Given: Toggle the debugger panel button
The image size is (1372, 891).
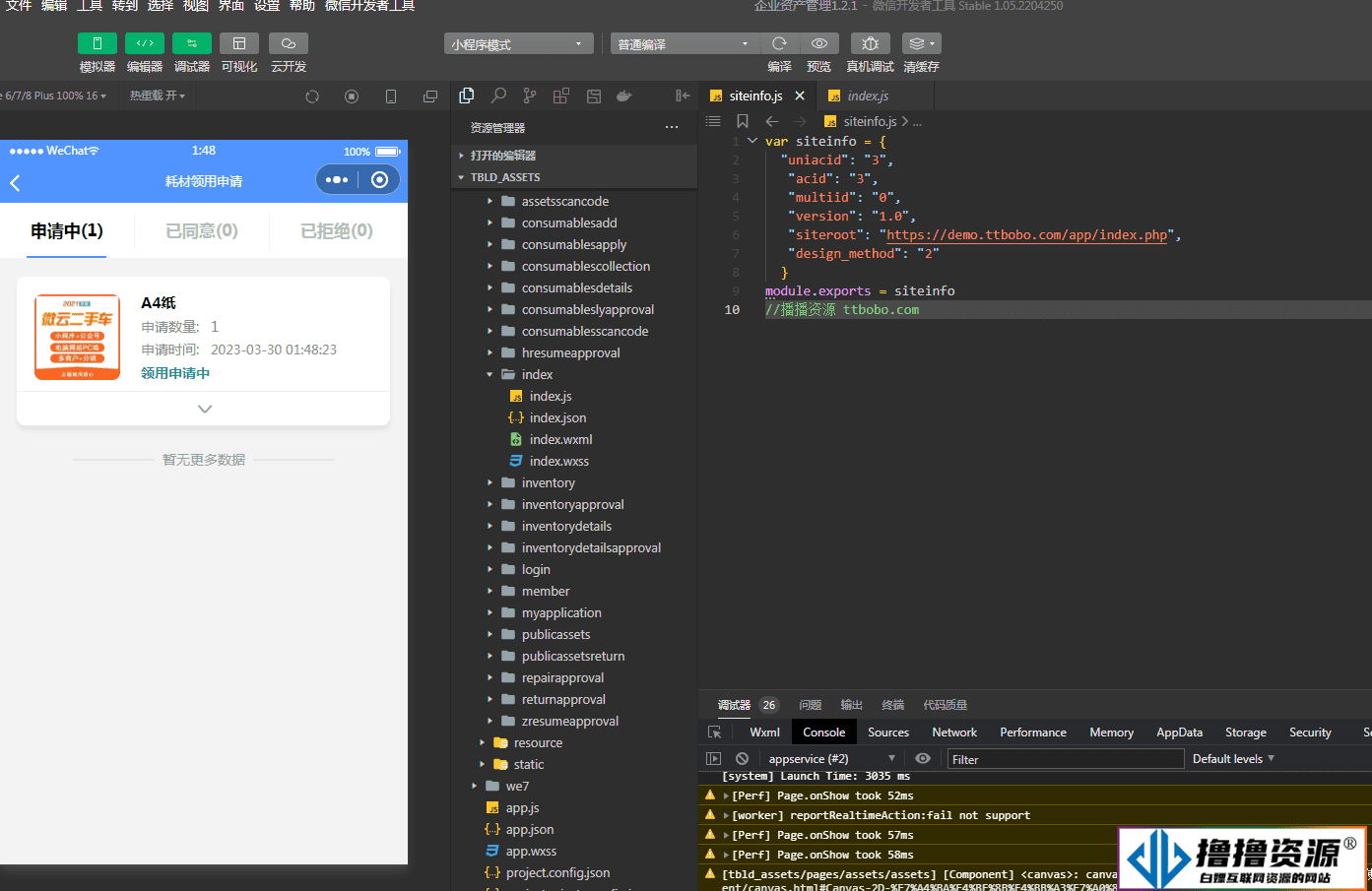Looking at the screenshot, I should coord(191,43).
